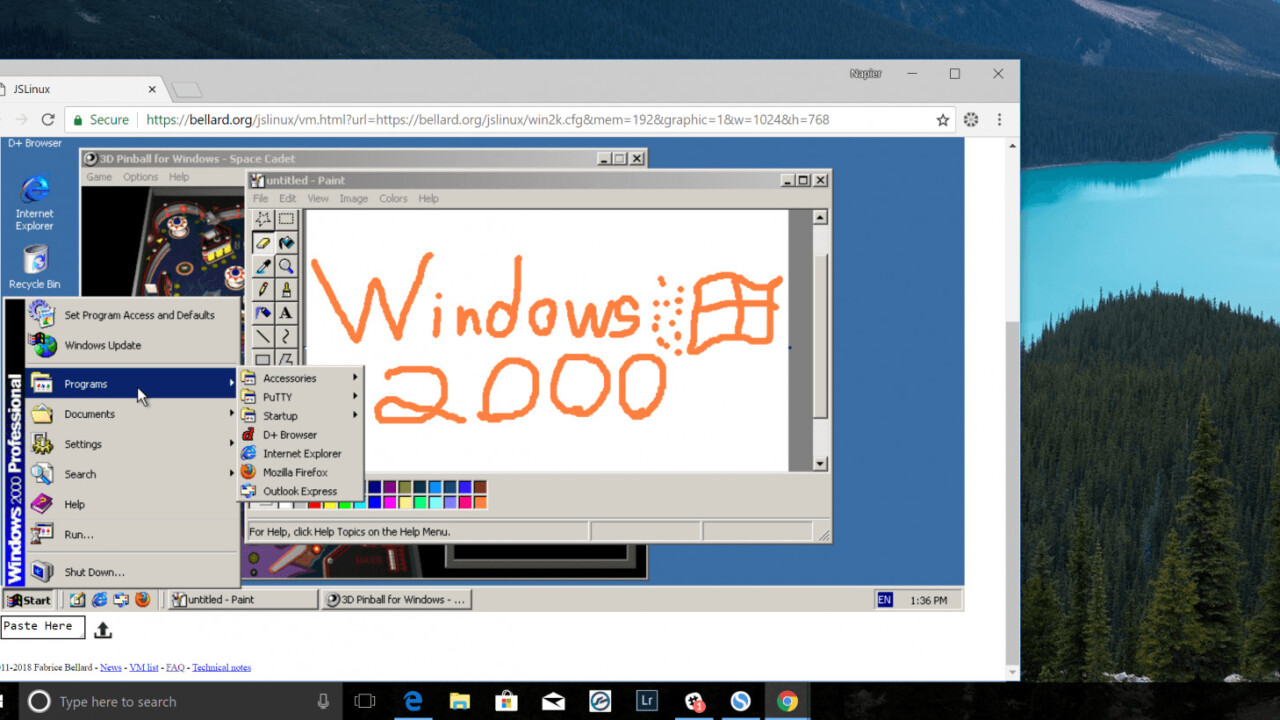The width and height of the screenshot is (1280, 720).
Task: Switch to 3D Pinball taskbar button
Action: (396, 600)
